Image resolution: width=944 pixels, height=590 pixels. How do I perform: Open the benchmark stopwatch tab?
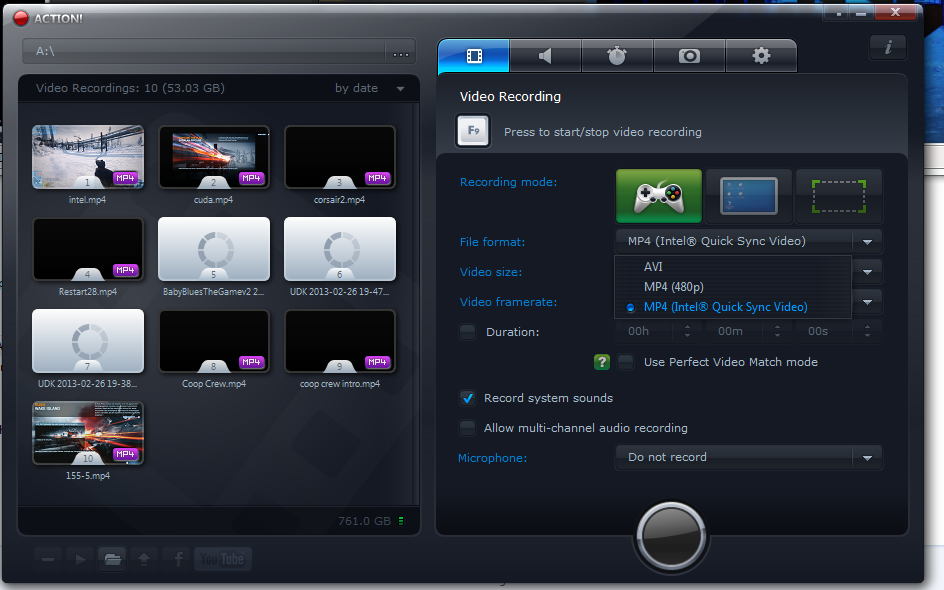pyautogui.click(x=617, y=56)
